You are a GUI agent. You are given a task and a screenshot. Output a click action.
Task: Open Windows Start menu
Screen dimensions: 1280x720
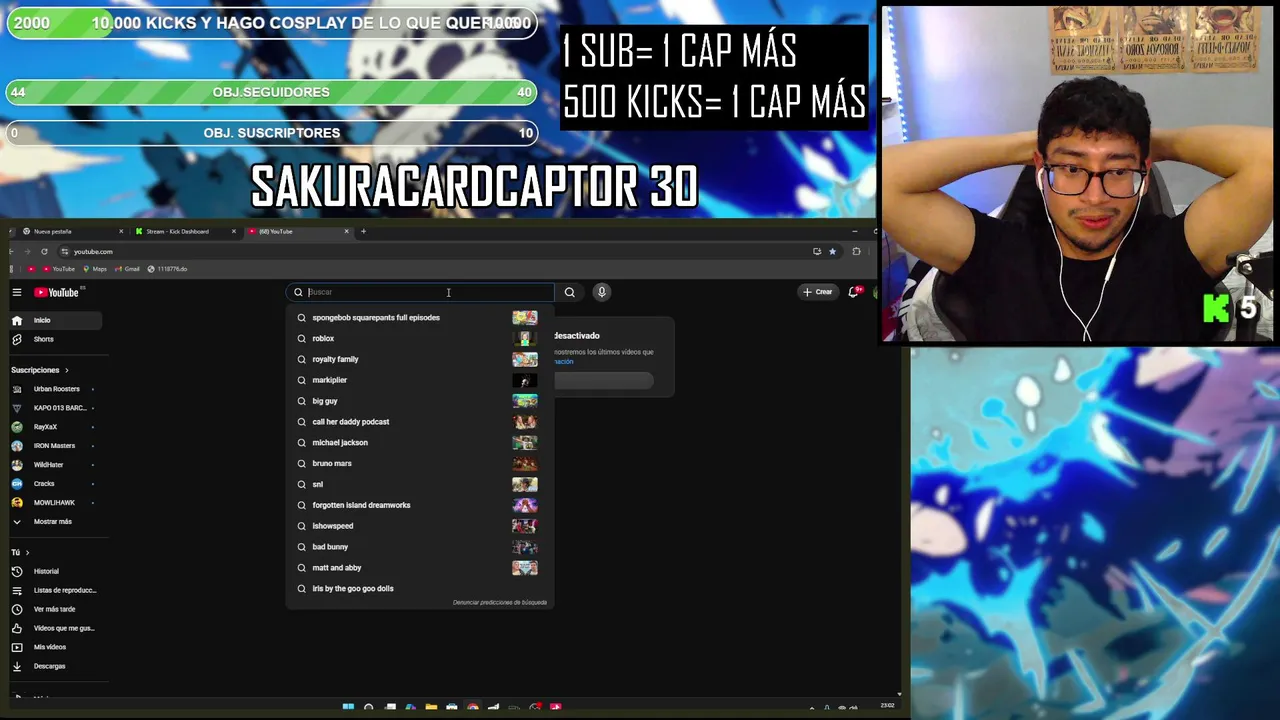click(x=348, y=707)
